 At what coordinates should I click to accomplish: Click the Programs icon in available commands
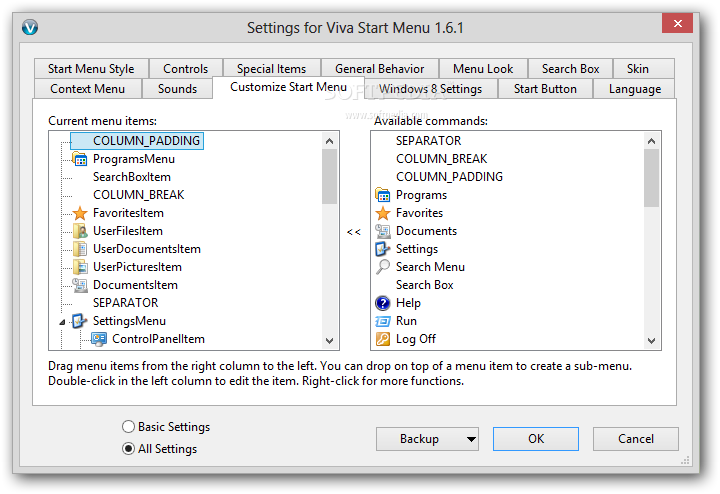(x=382, y=195)
